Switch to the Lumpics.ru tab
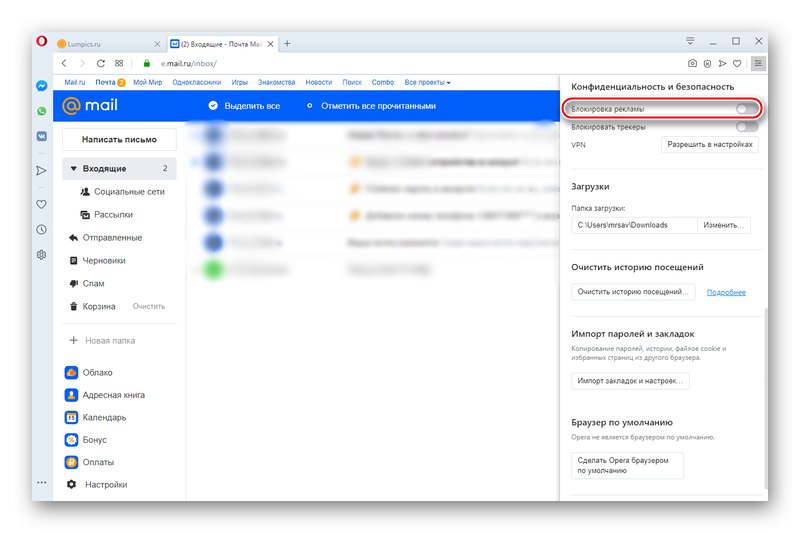 coord(107,44)
